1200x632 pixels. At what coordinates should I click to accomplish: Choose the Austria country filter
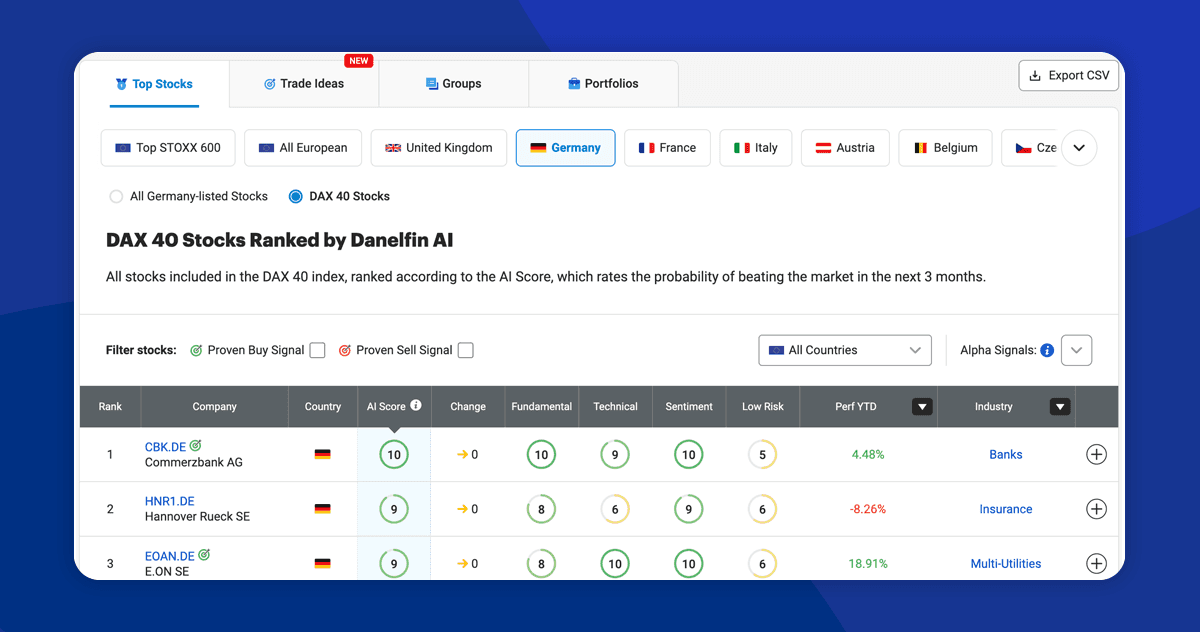pyautogui.click(x=845, y=148)
